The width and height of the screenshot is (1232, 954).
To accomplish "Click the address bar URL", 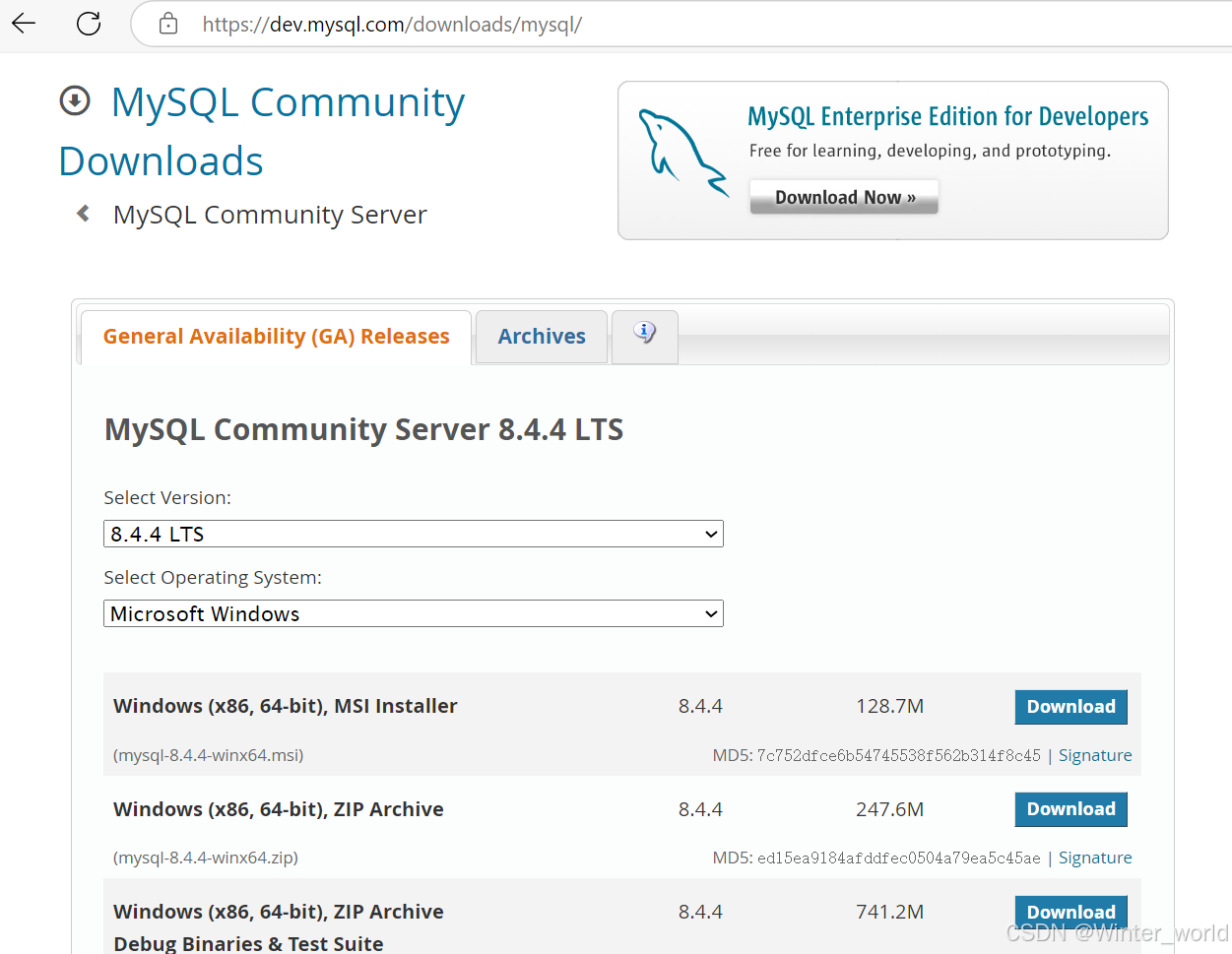I will click(x=392, y=25).
